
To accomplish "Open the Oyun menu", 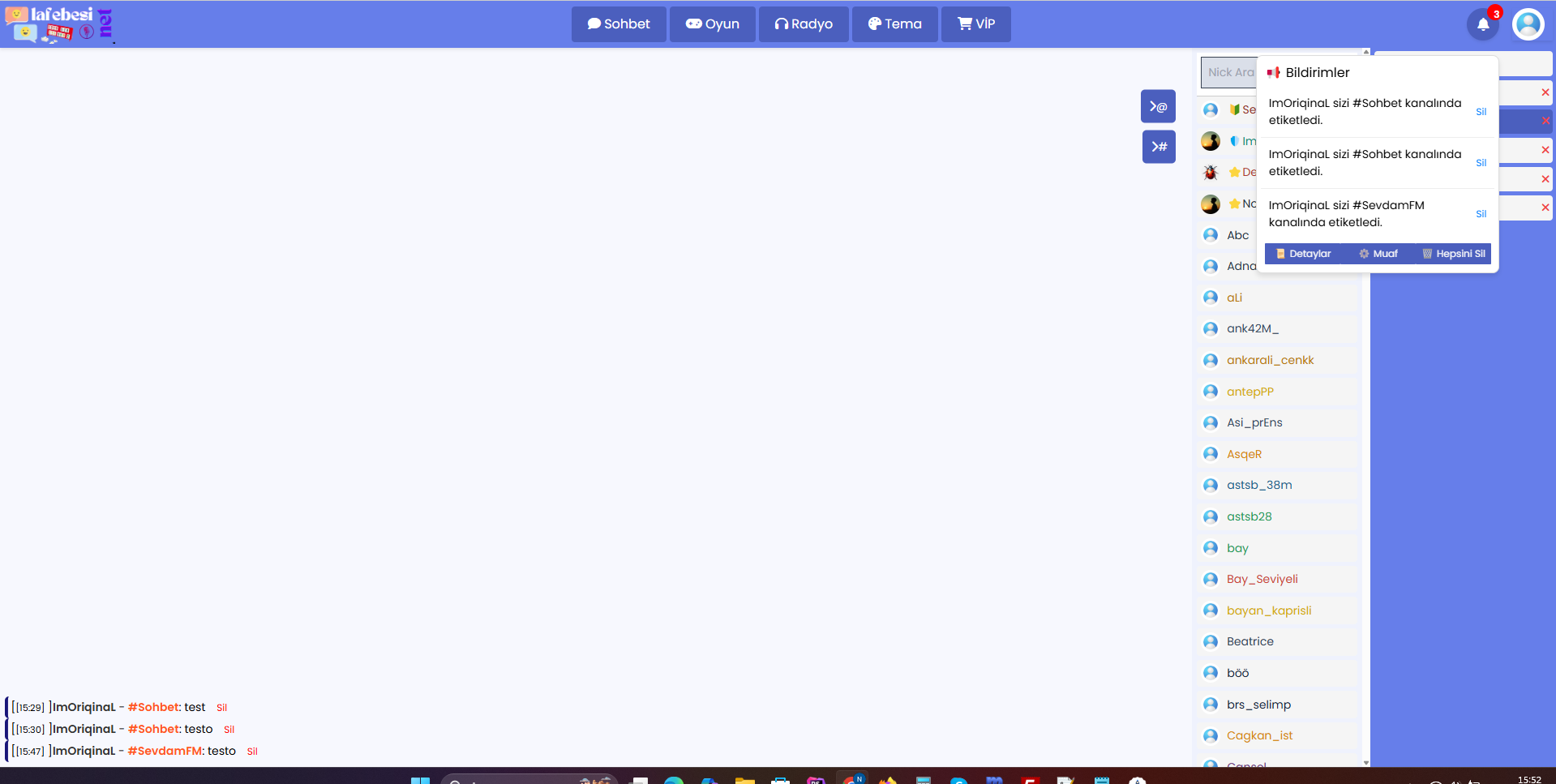I will coord(712,24).
